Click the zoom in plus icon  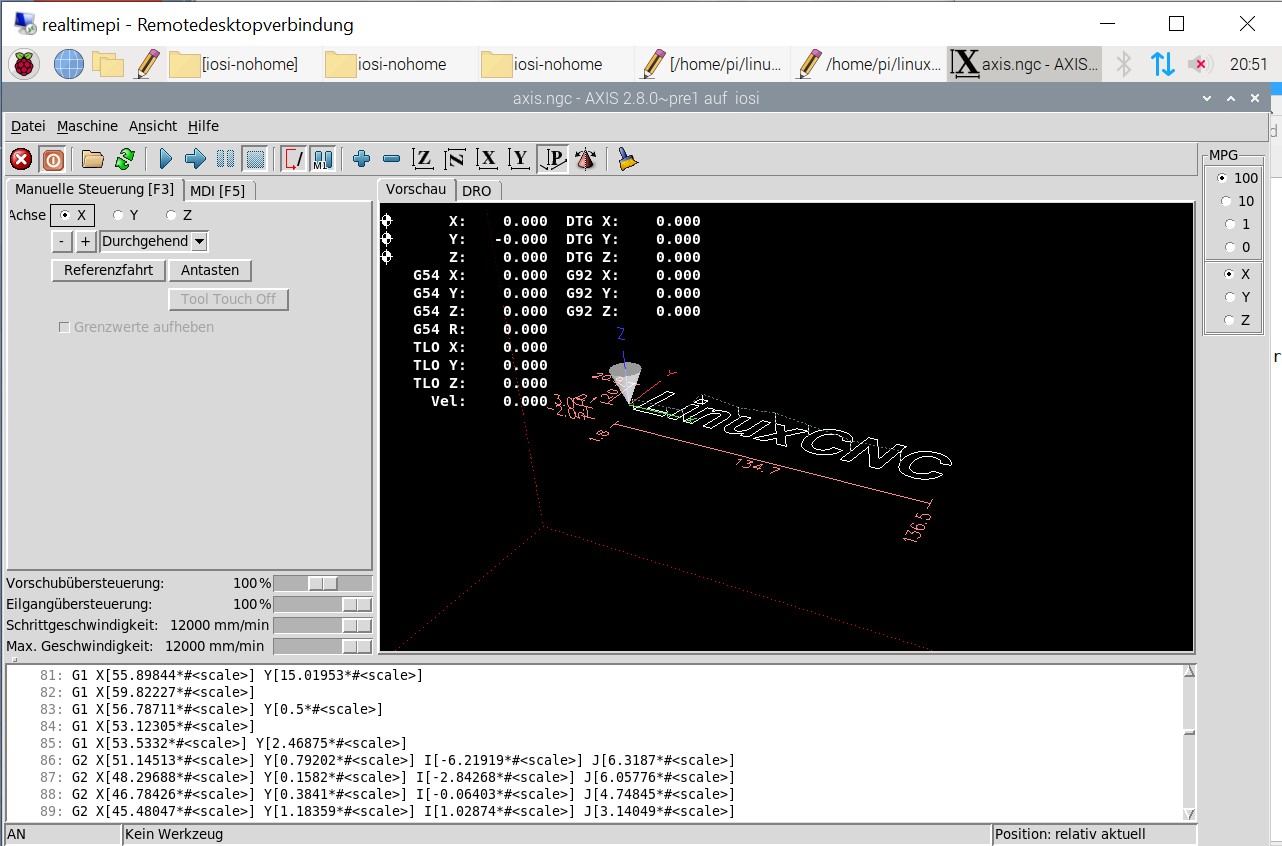362,159
